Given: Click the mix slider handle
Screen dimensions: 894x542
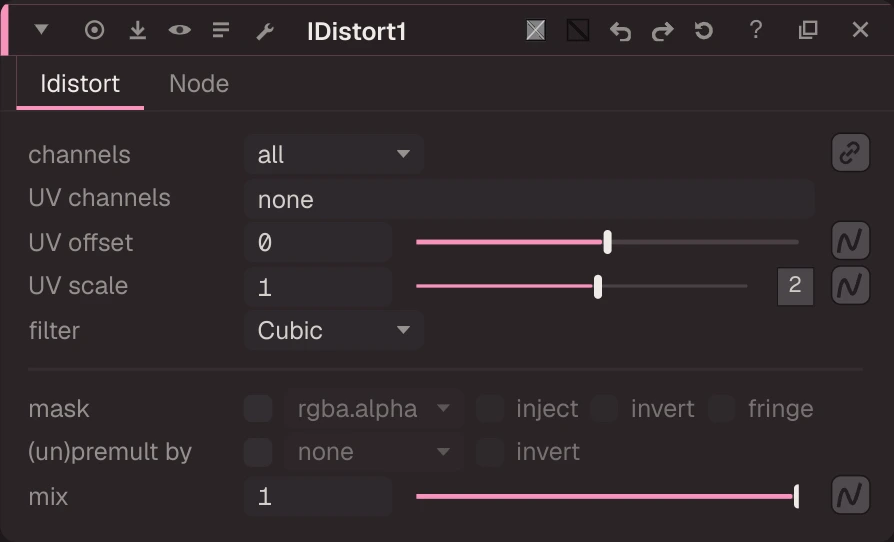Looking at the screenshot, I should [797, 496].
